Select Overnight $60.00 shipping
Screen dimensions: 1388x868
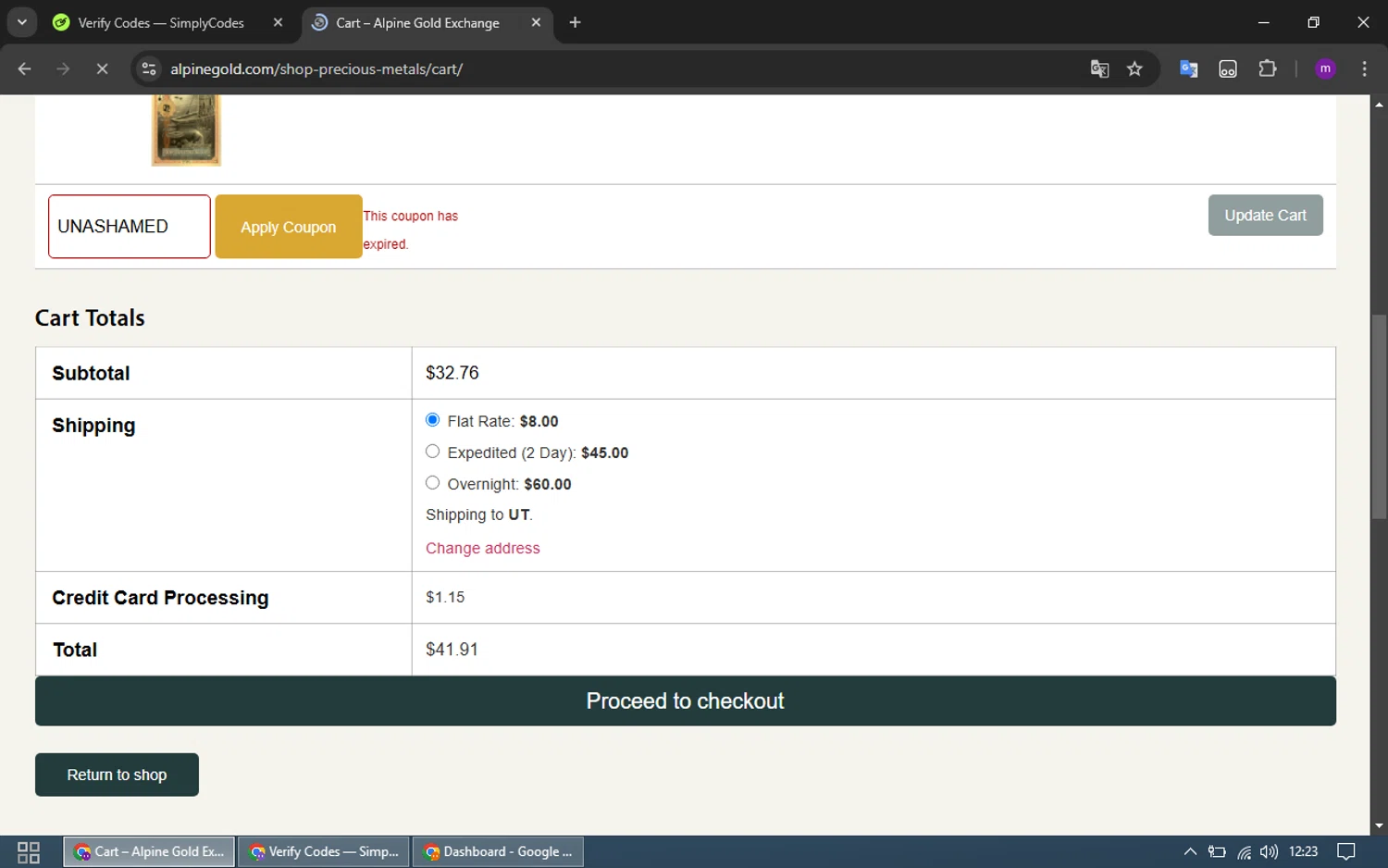(x=432, y=483)
